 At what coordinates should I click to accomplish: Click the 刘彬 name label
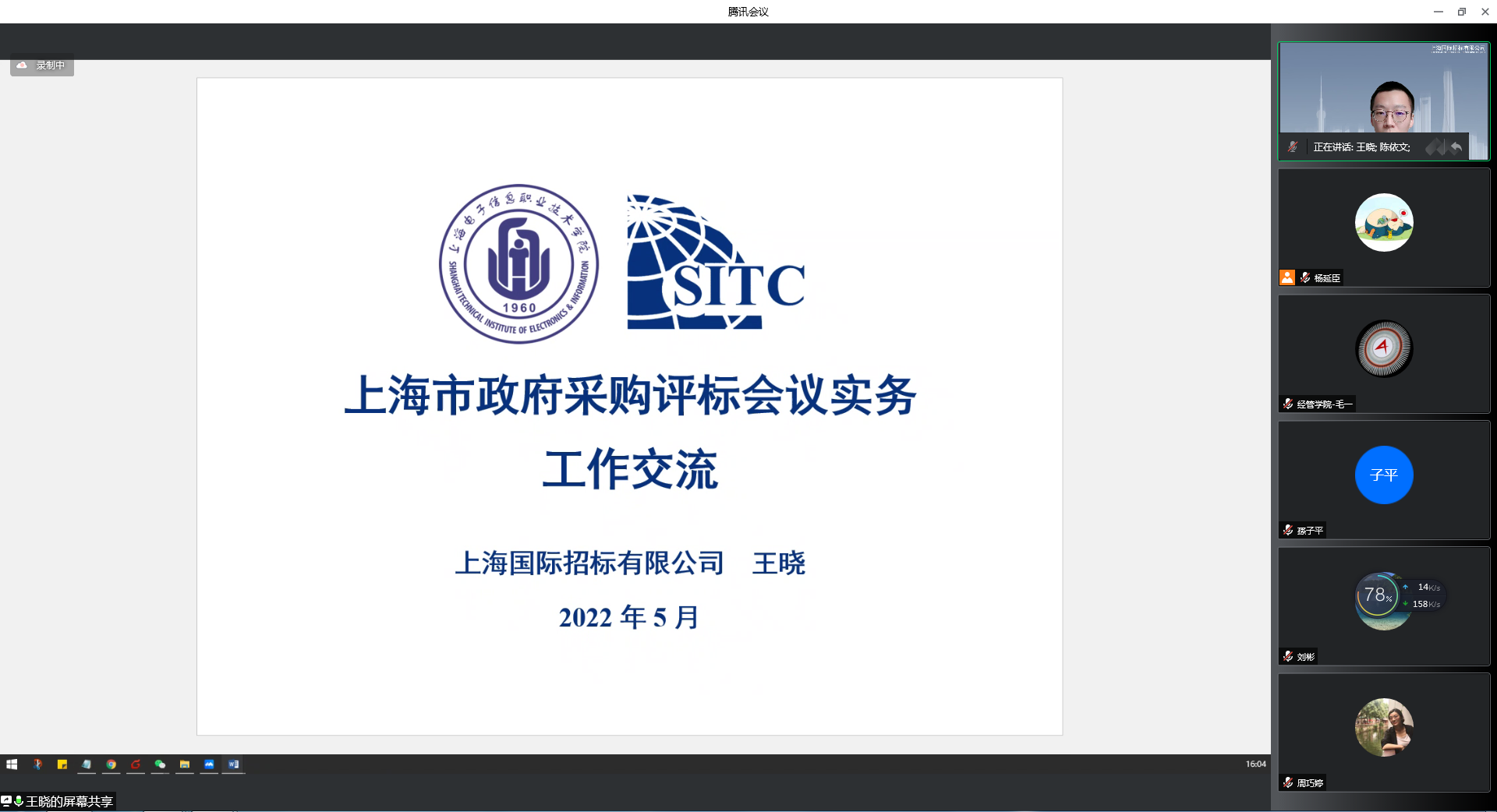coord(1306,657)
